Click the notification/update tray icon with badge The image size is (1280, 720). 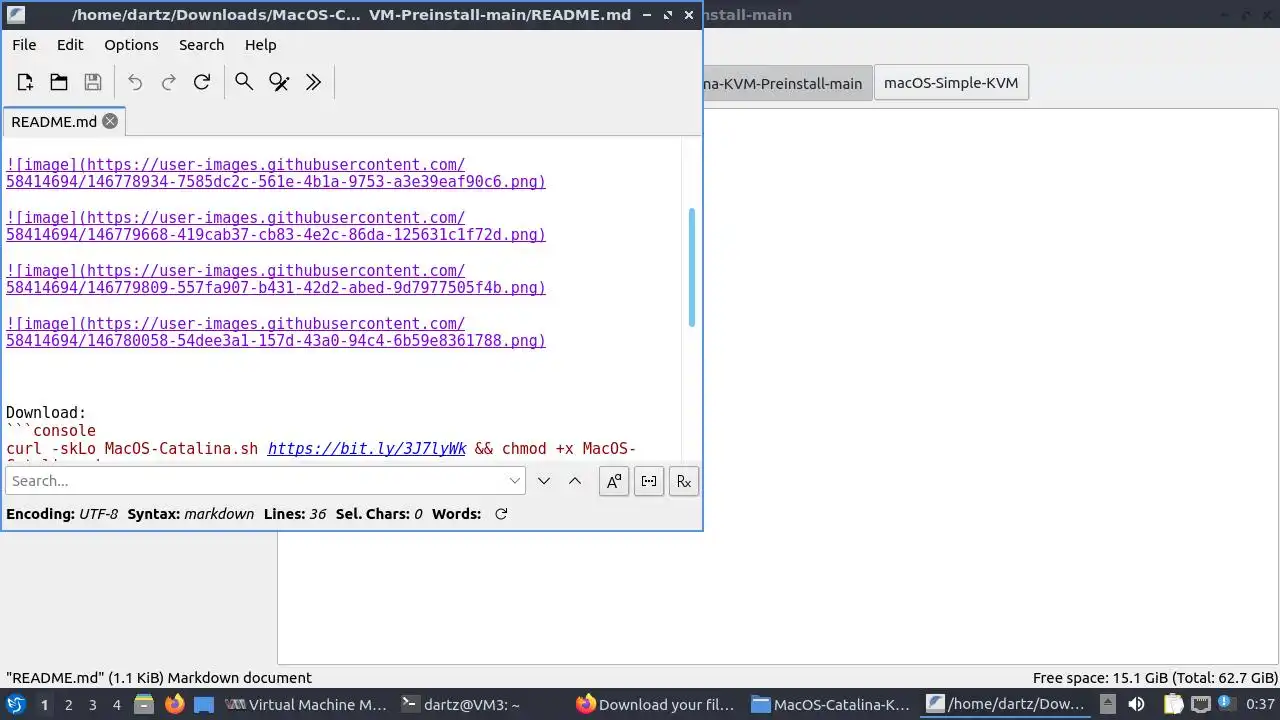(1226, 705)
